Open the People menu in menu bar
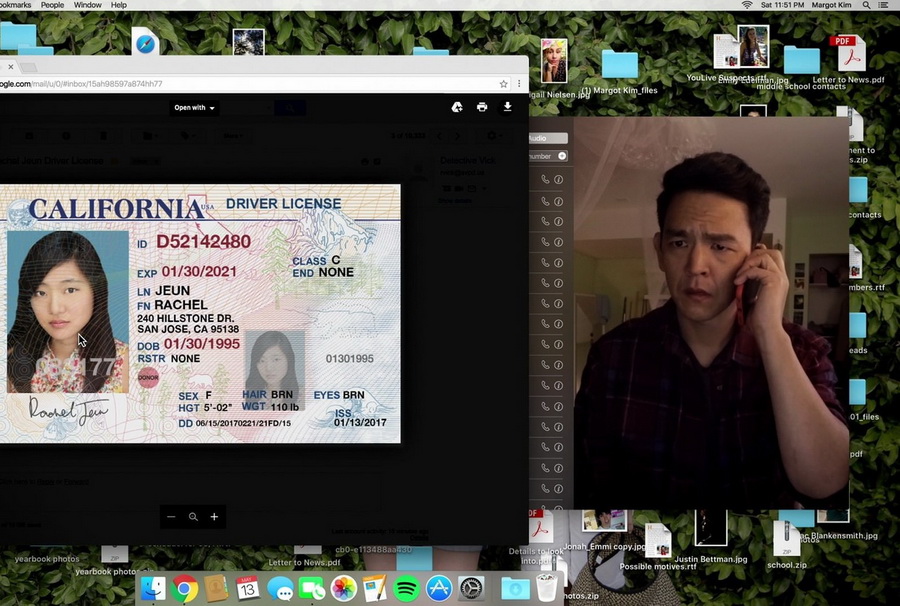Screen dimensions: 900x606 (x=52, y=5)
